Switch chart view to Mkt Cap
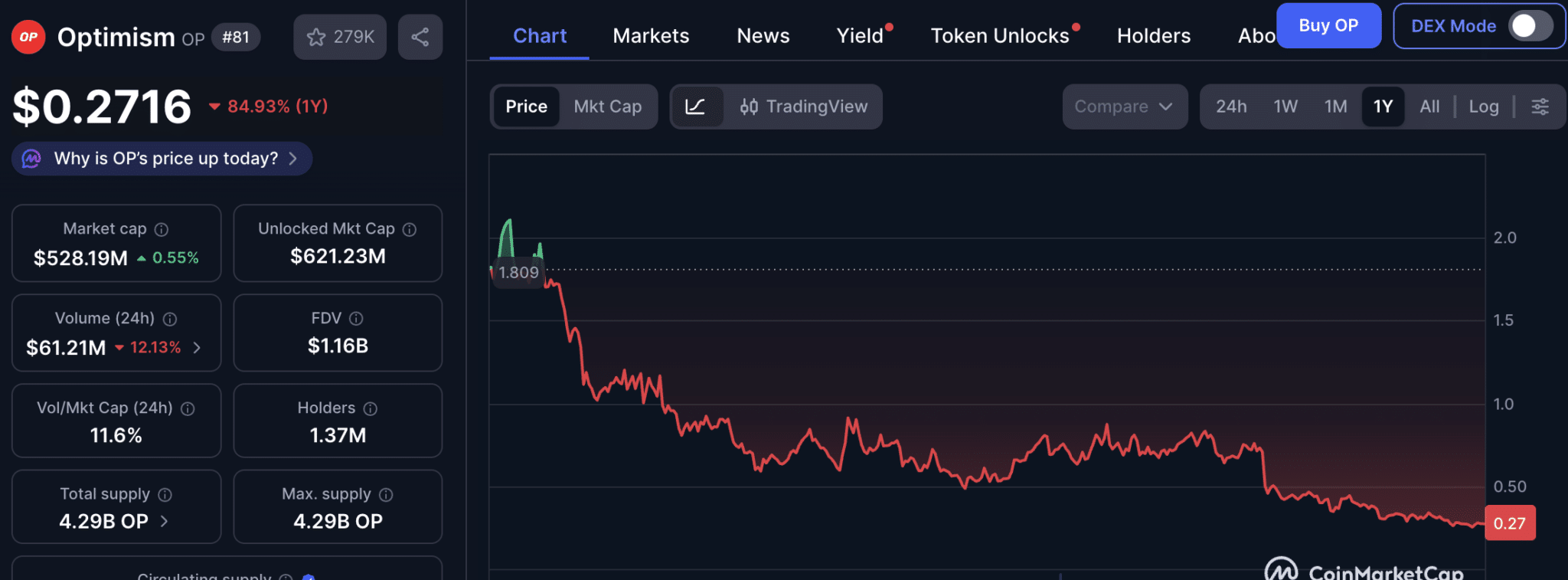 608,106
